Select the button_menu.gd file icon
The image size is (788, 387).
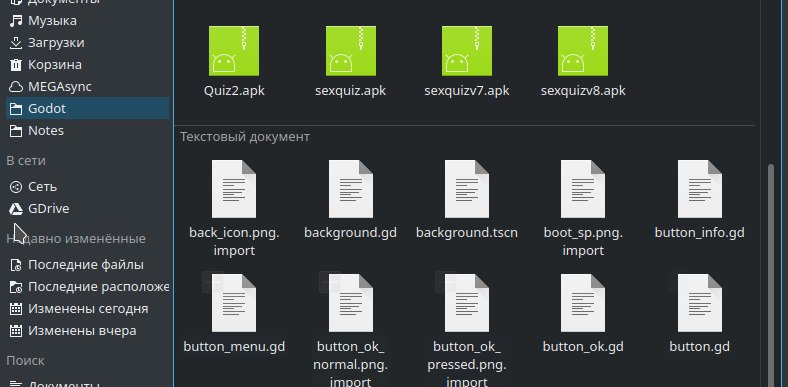(x=234, y=303)
